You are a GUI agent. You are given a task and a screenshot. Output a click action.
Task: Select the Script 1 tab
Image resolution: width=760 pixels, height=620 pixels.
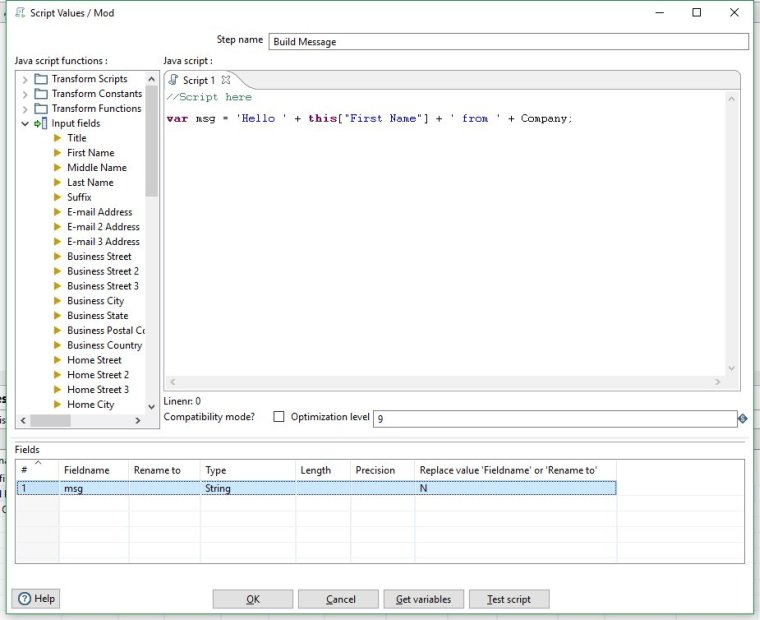coord(196,80)
